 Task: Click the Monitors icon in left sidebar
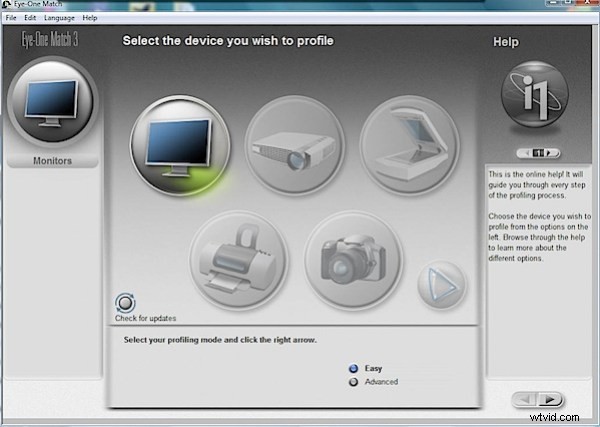[53, 102]
